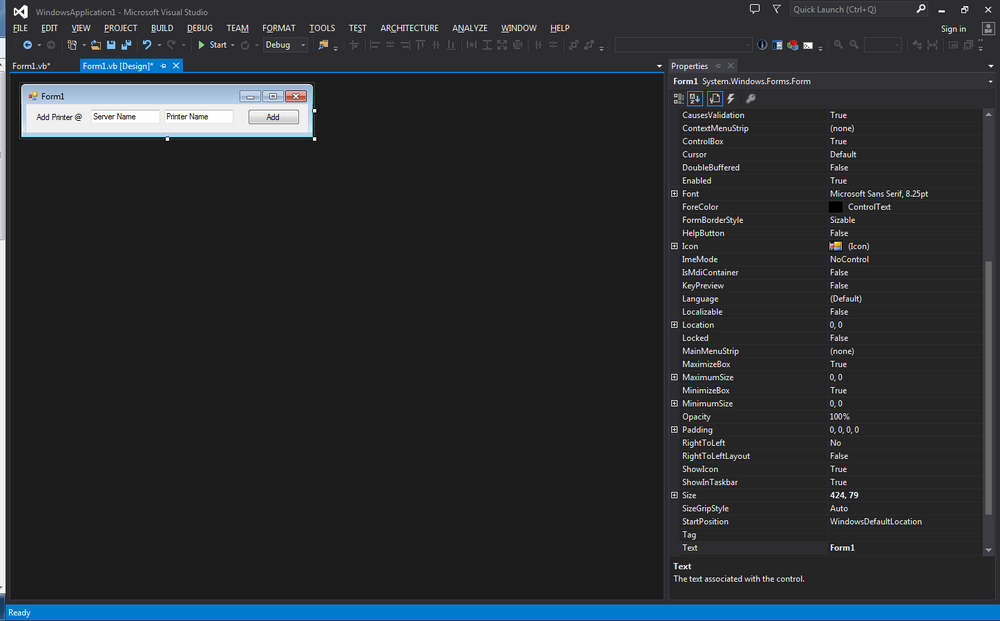
Task: Select the Opacity property value 100%
Action: pyautogui.click(x=839, y=416)
